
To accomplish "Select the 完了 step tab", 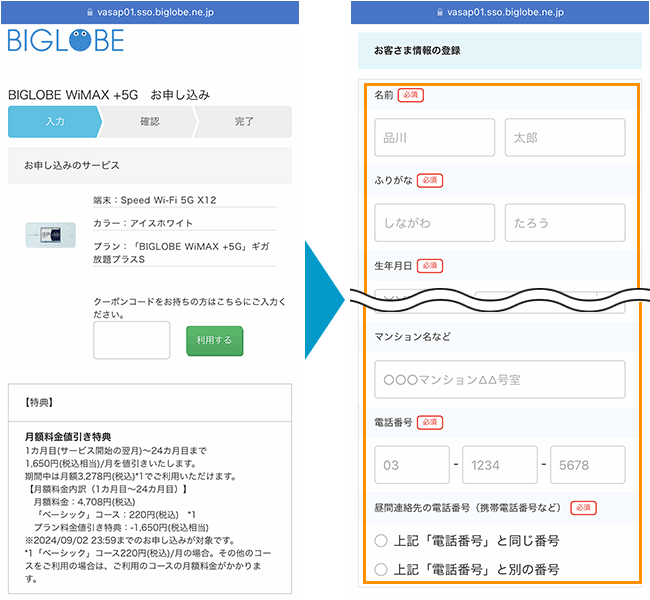I will tap(244, 121).
